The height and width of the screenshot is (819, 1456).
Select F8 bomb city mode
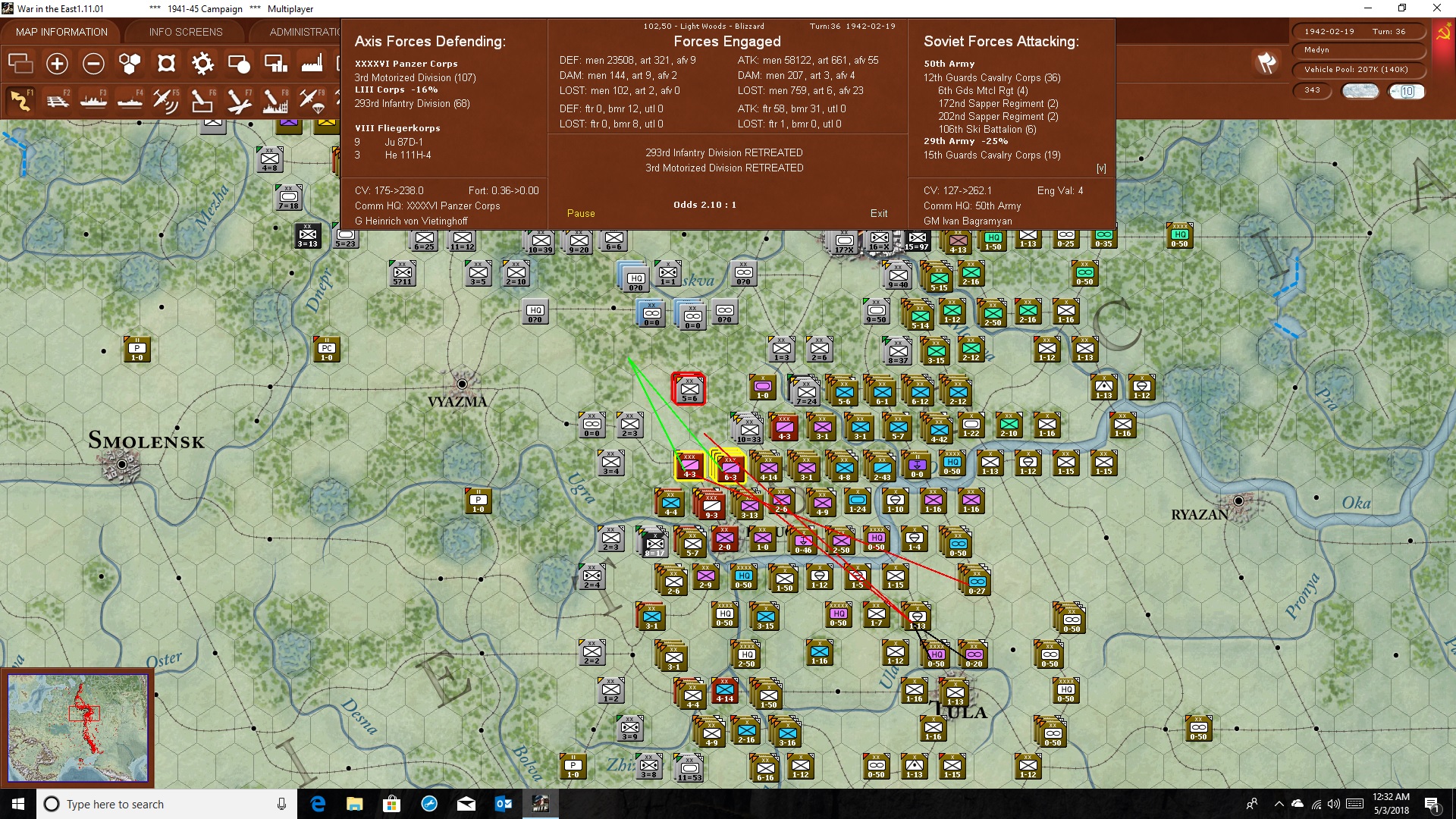[x=275, y=100]
